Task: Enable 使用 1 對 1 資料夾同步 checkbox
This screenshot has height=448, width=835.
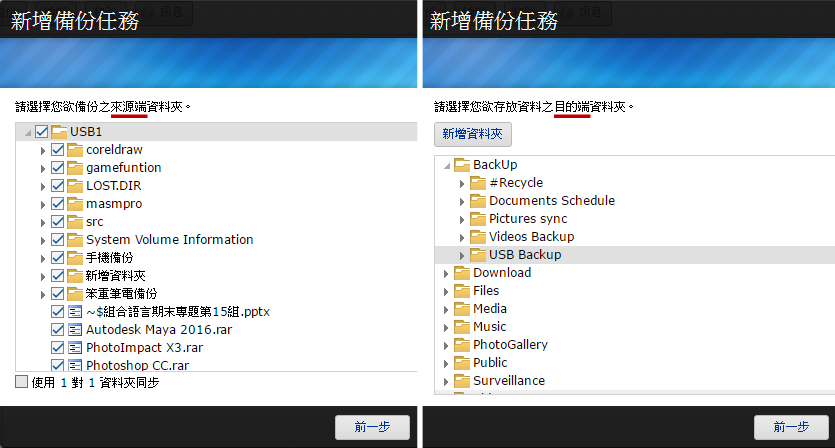Action: 21,382
